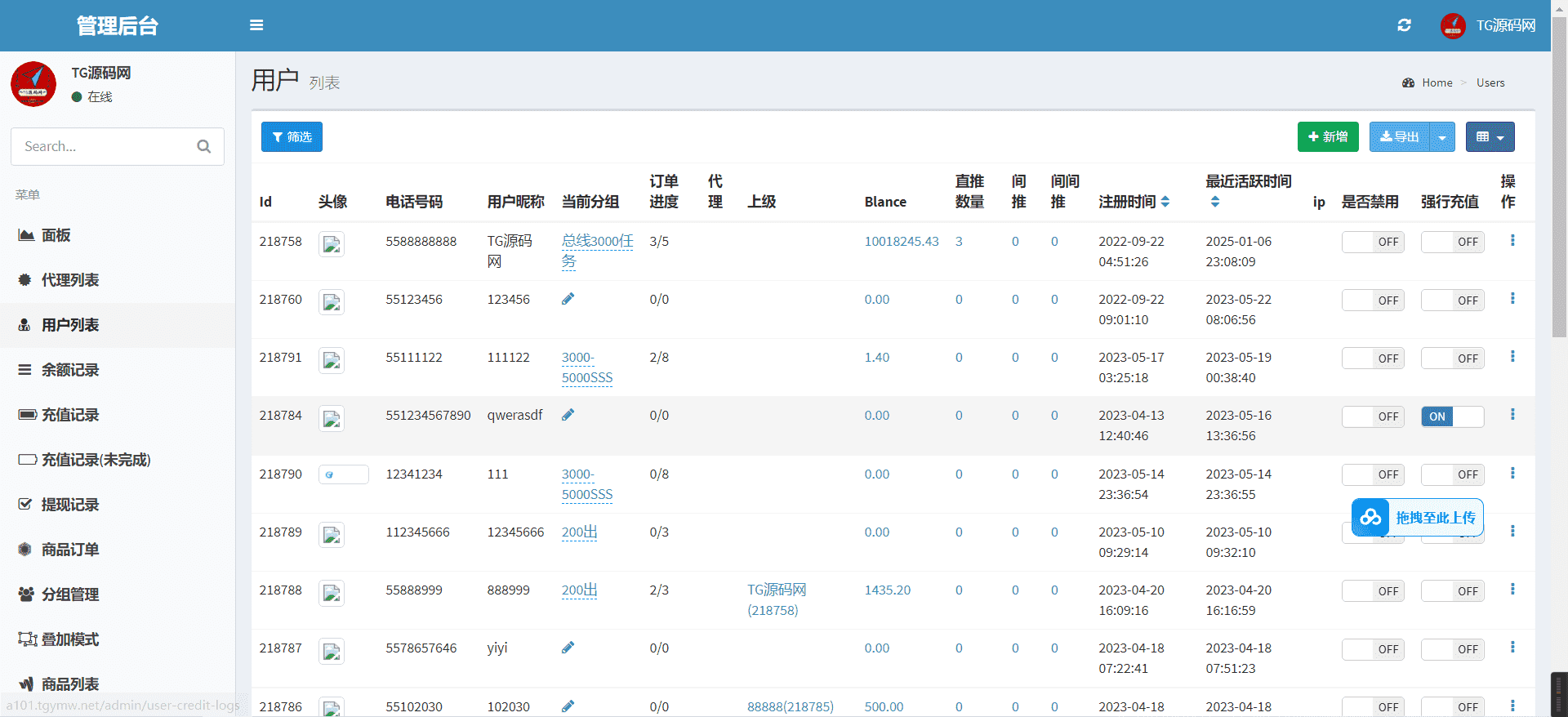Open 提现记录 in the sidebar menu
This screenshot has height=717, width=1568.
tap(70, 505)
